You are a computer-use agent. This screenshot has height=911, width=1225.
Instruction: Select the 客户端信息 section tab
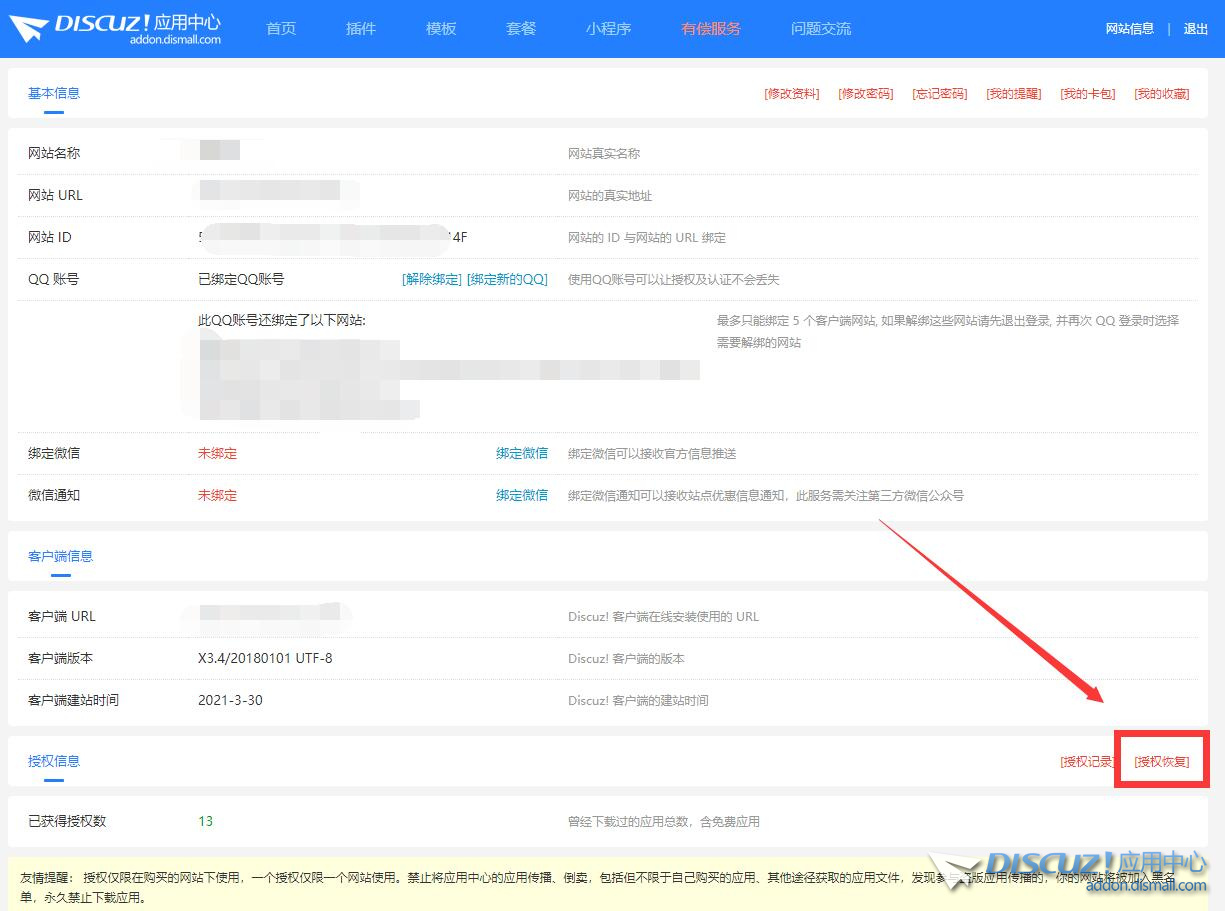(x=60, y=556)
